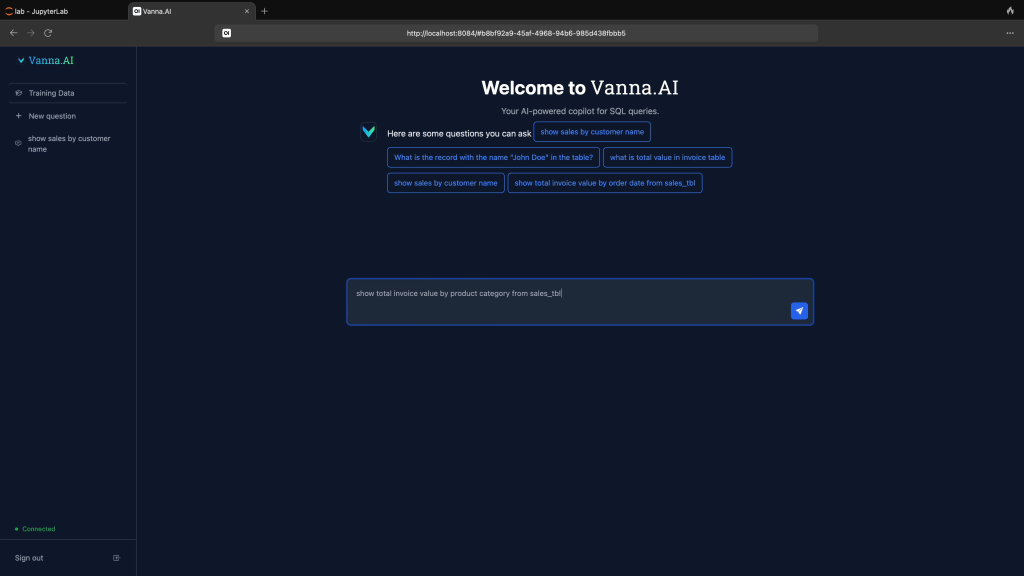Click the flame icon in top-right corner
The height and width of the screenshot is (576, 1024).
tap(1010, 11)
